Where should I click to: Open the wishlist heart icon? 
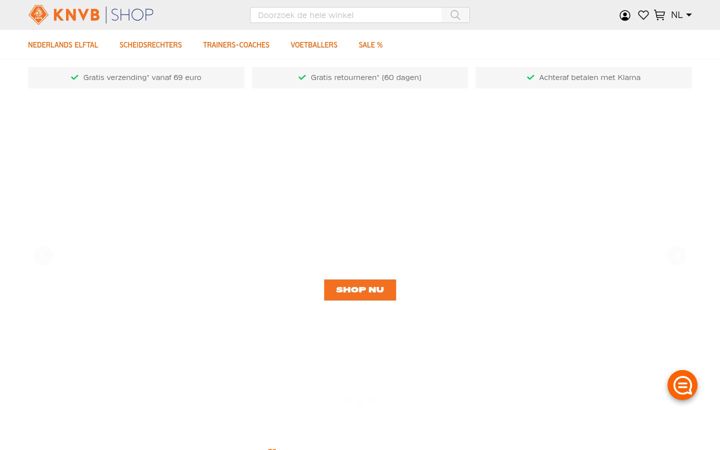(643, 15)
